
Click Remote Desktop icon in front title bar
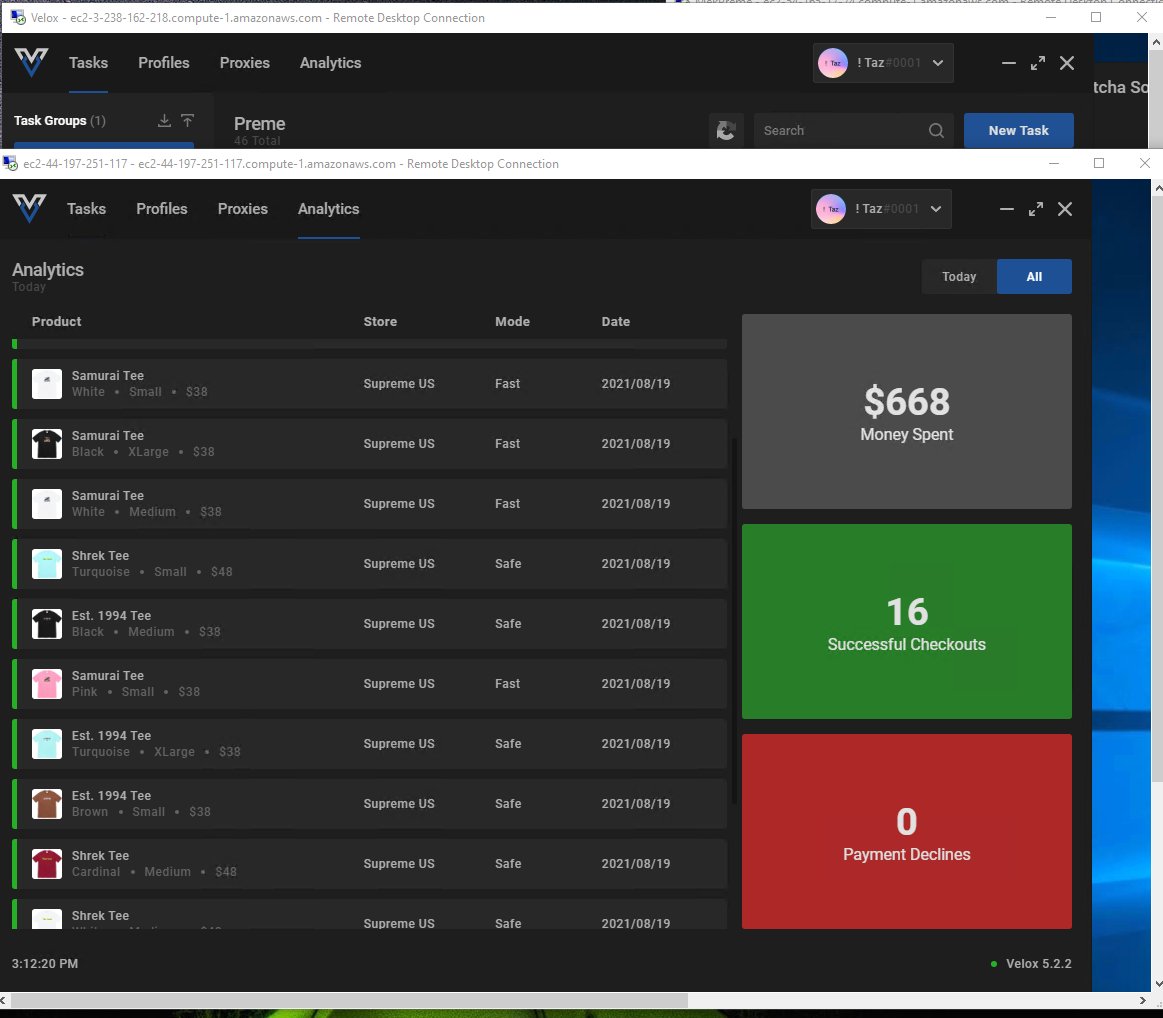pyautogui.click(x=10, y=163)
